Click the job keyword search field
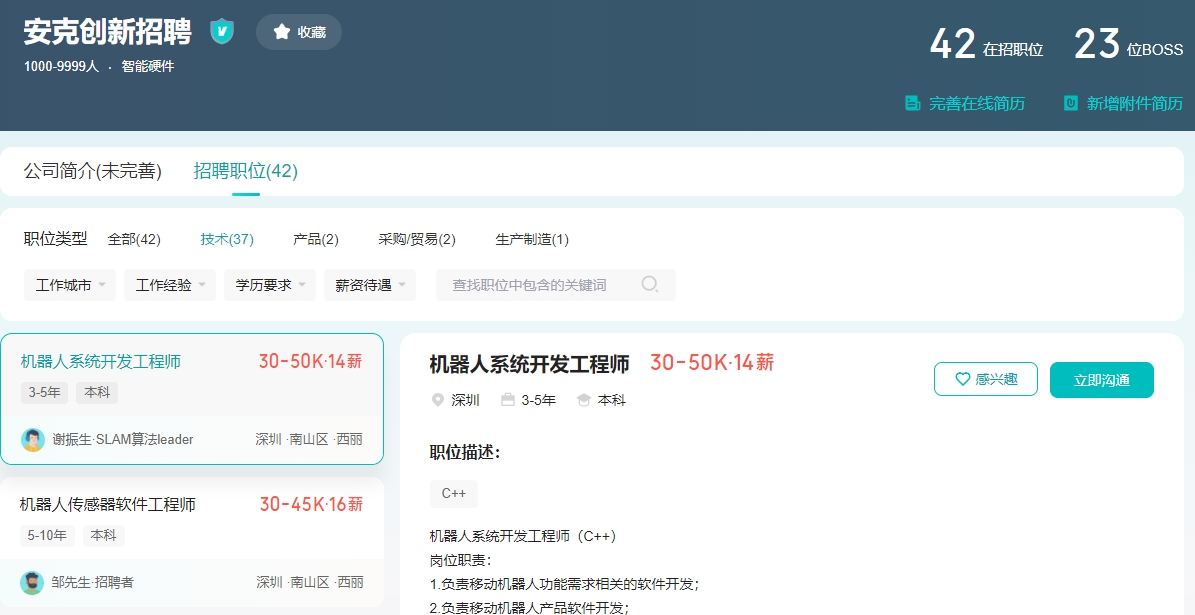Image resolution: width=1195 pixels, height=615 pixels. [556, 285]
